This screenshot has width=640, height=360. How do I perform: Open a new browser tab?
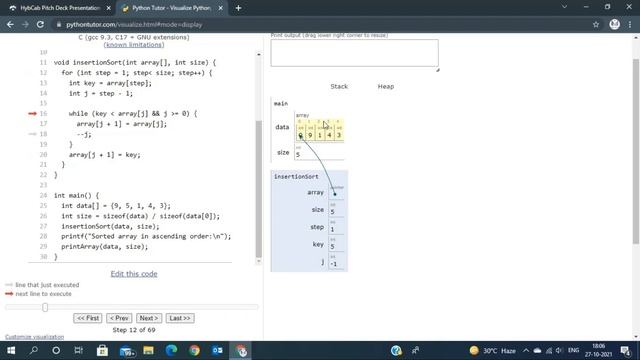[x=238, y=8]
